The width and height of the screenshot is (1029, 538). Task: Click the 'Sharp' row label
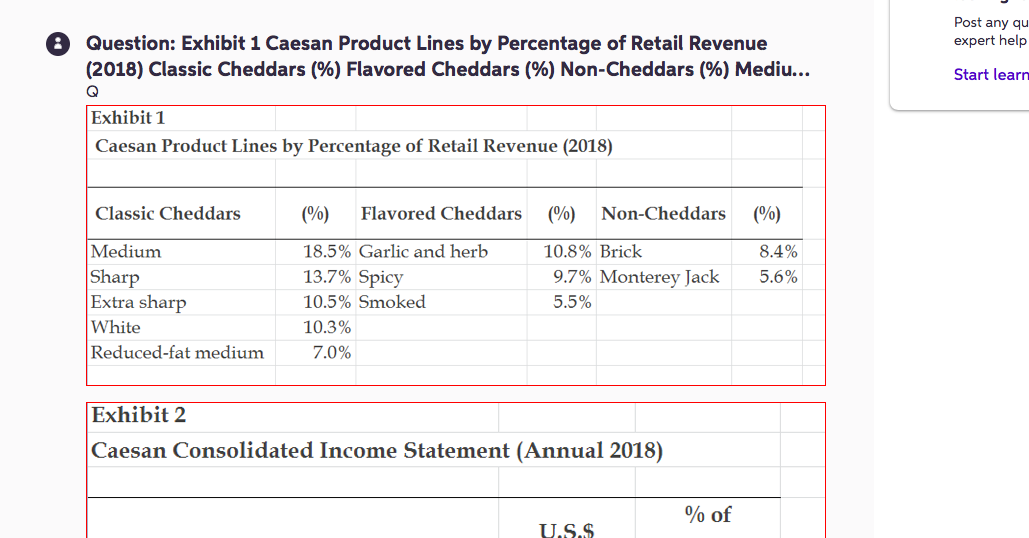115,278
